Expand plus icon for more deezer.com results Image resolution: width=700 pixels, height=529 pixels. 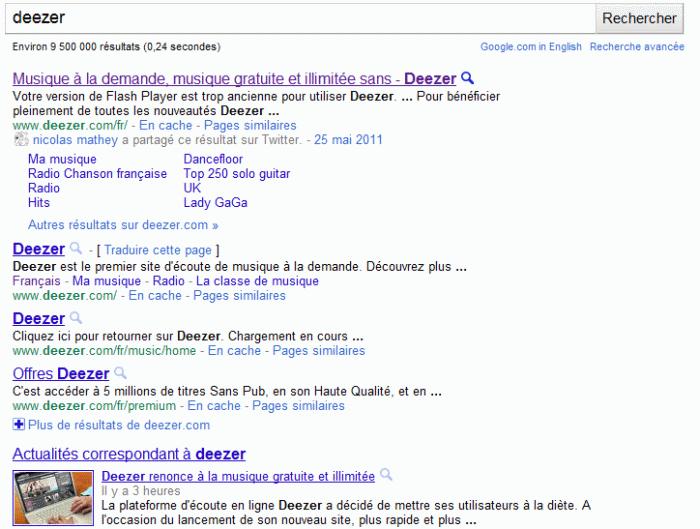[x=19, y=425]
